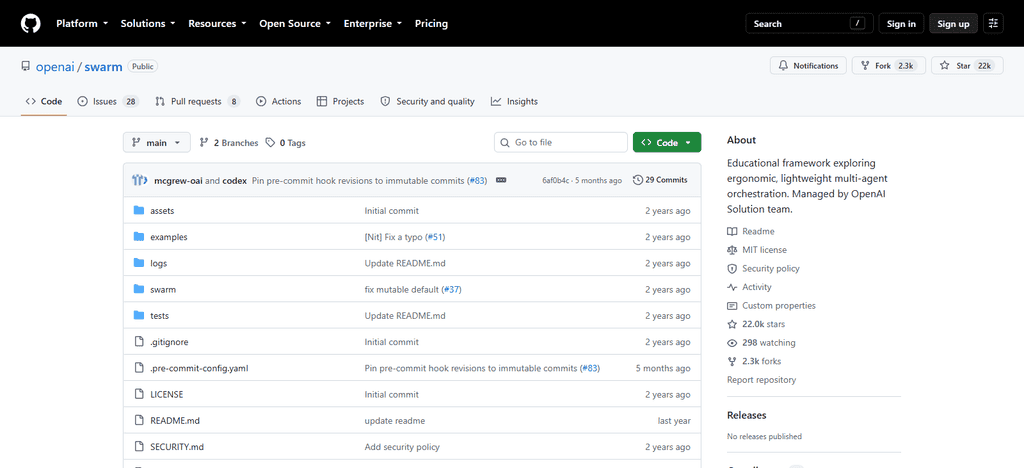Open the tests folder icon
1024x468 pixels.
[138, 315]
